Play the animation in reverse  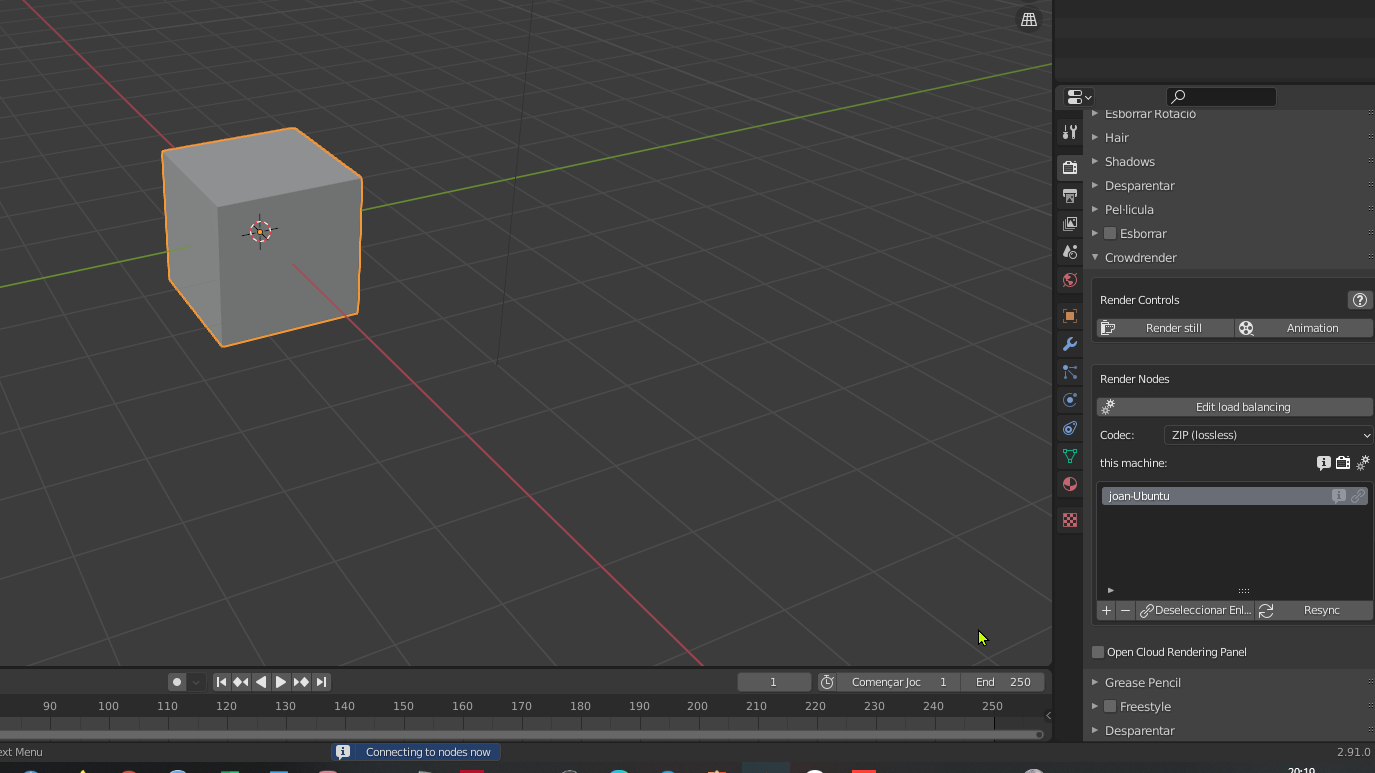click(261, 682)
